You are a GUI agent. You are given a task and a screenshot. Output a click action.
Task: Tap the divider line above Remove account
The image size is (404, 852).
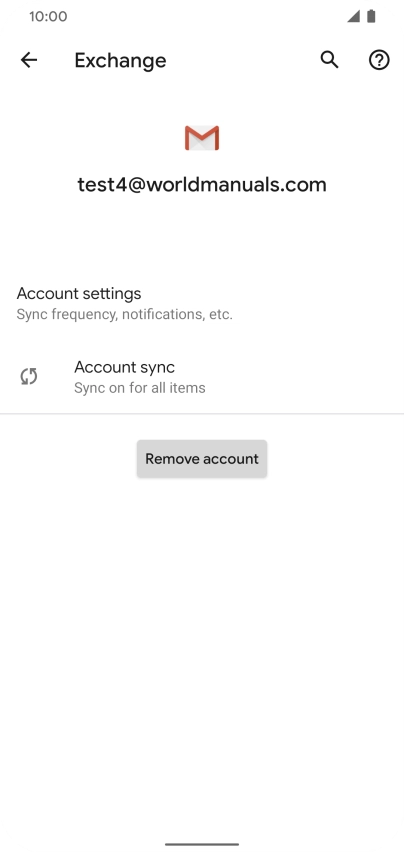[x=202, y=414]
